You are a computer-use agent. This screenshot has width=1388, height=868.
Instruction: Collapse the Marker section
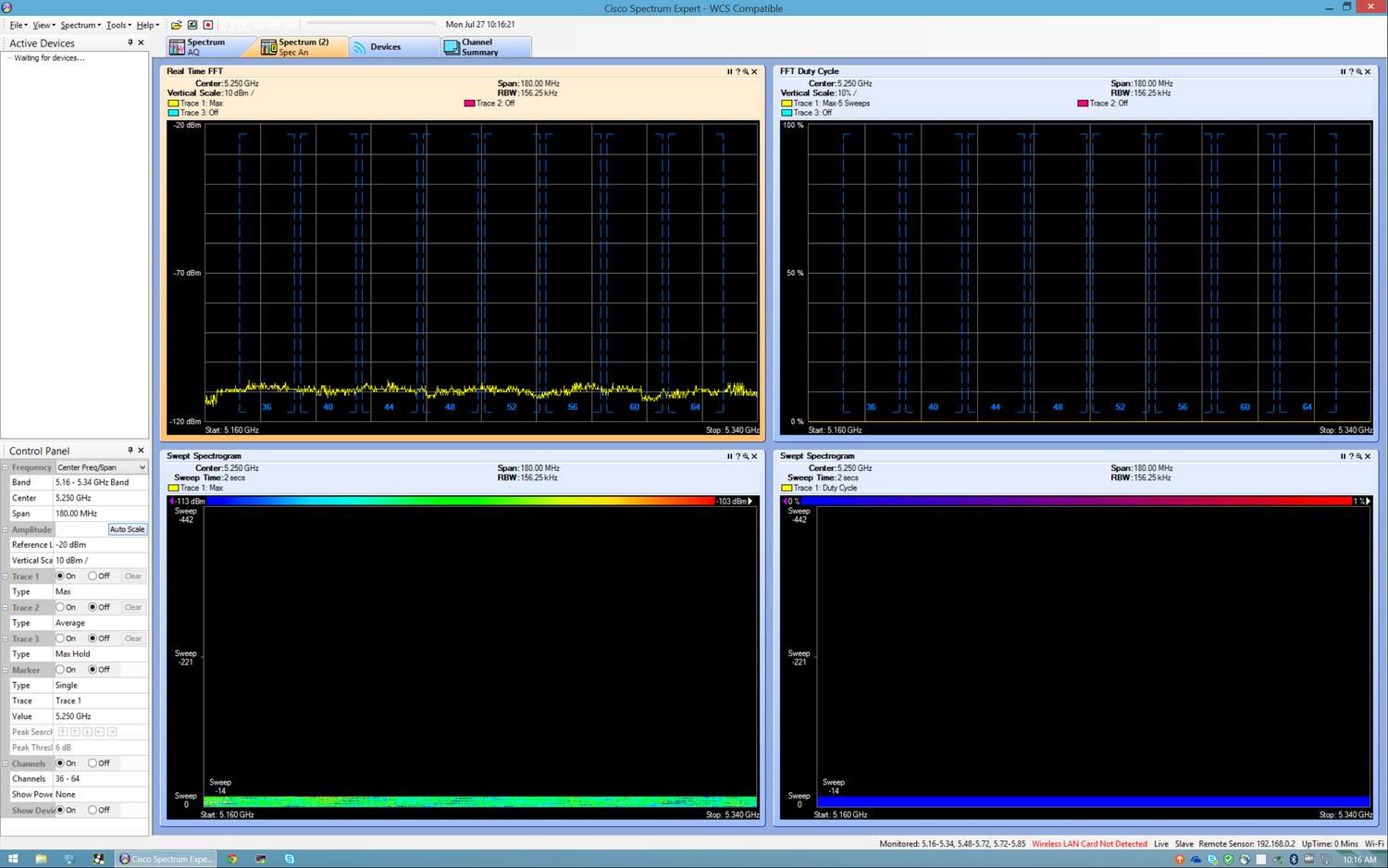click(5, 670)
